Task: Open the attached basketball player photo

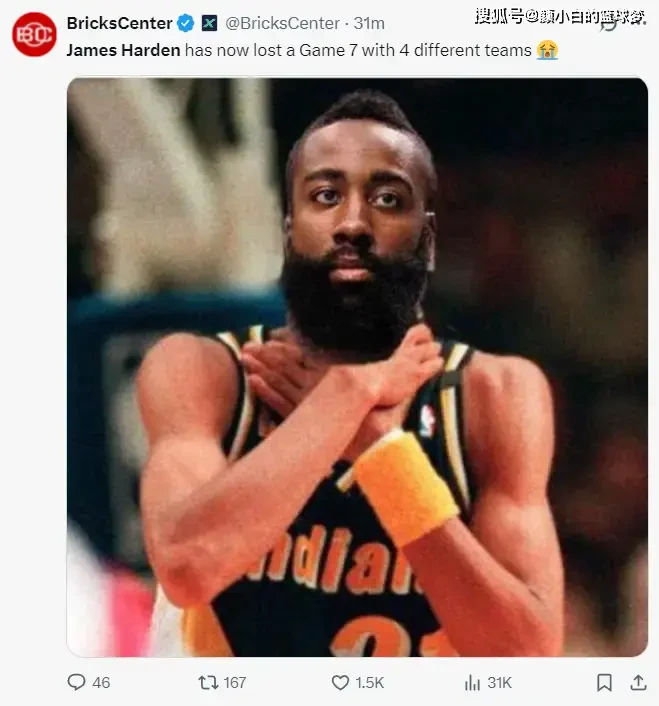Action: click(x=357, y=367)
